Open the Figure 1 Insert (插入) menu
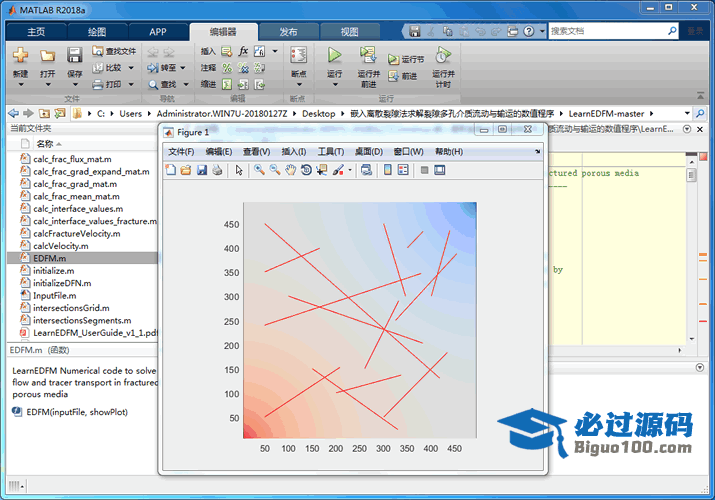Image resolution: width=715 pixels, height=500 pixels. (x=294, y=152)
